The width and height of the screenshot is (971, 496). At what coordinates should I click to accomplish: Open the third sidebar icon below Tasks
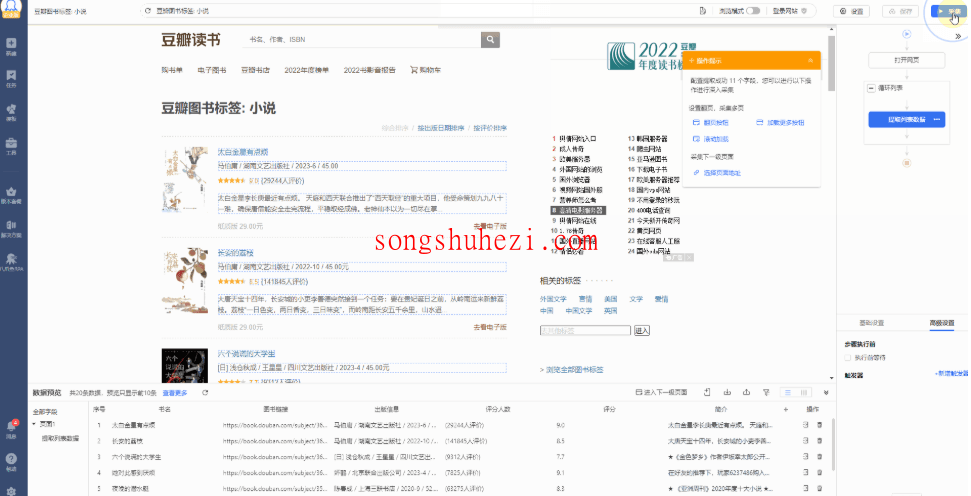(x=11, y=109)
